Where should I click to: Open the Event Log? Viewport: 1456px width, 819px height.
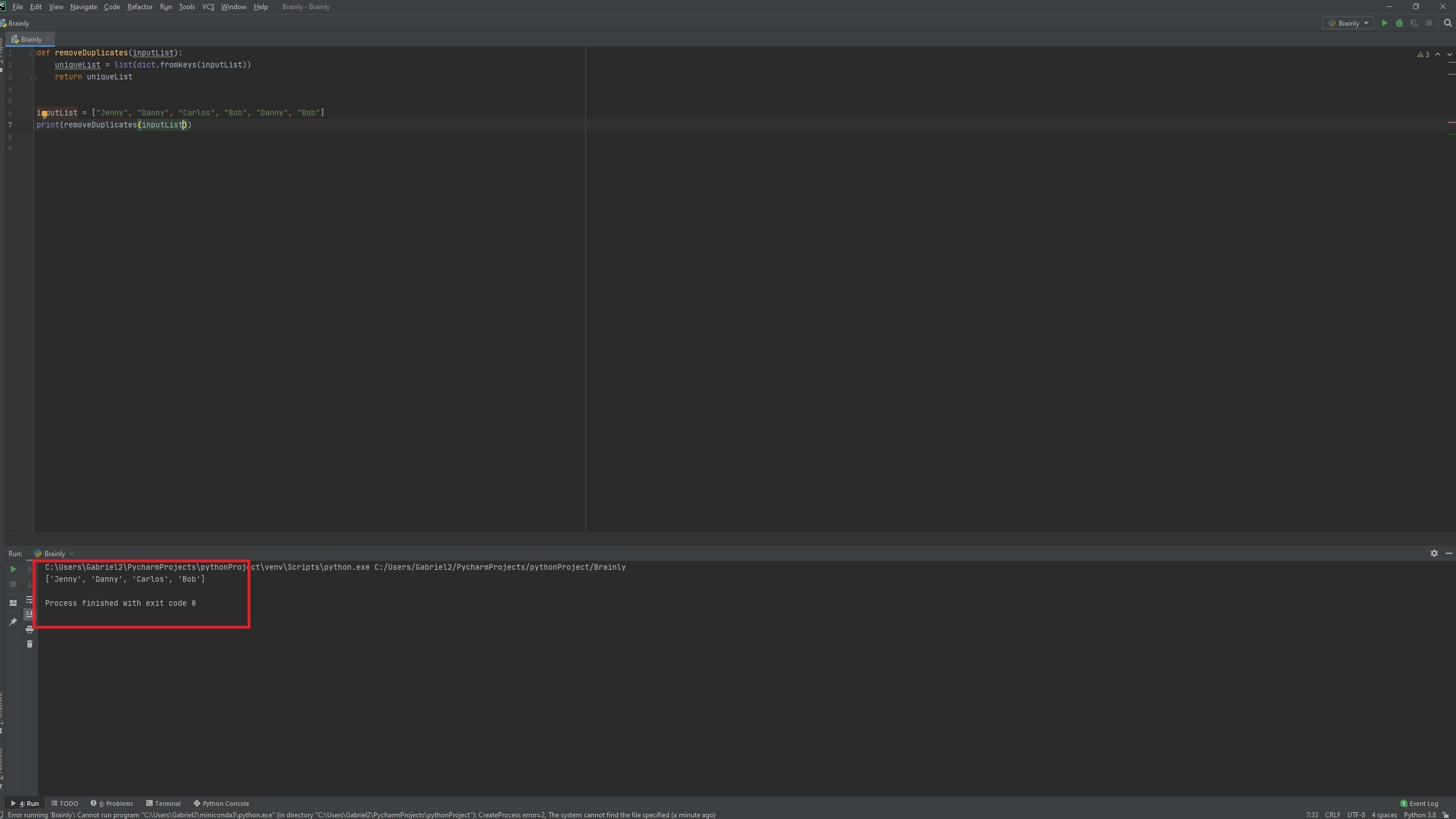(x=1419, y=803)
